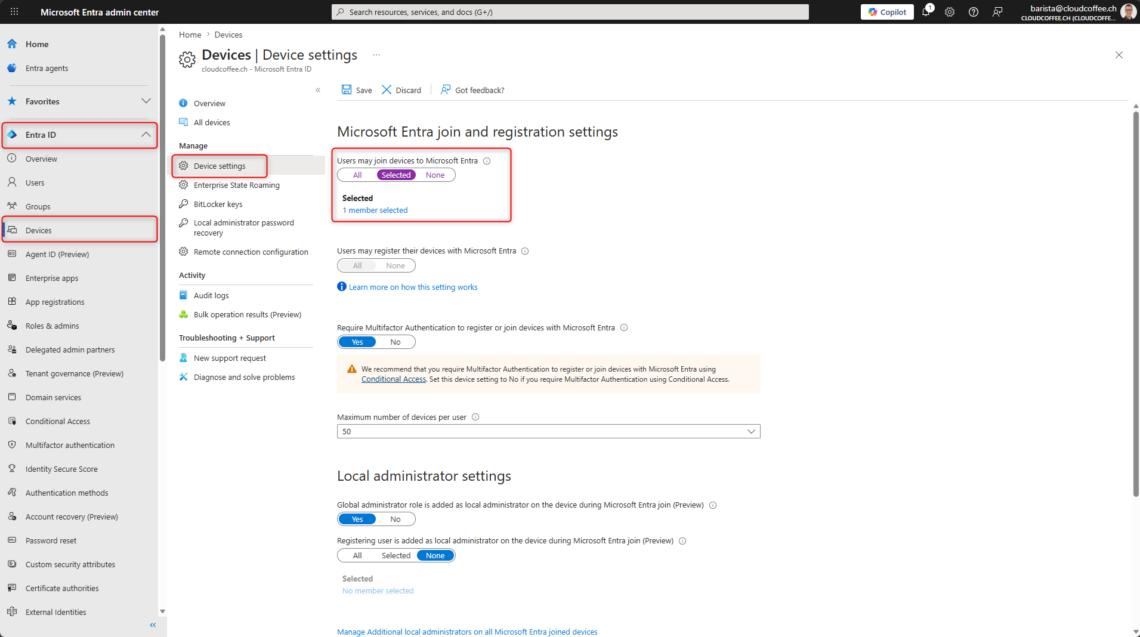Open Roles & admins in sidebar
Image resolution: width=1140 pixels, height=637 pixels.
(x=52, y=326)
